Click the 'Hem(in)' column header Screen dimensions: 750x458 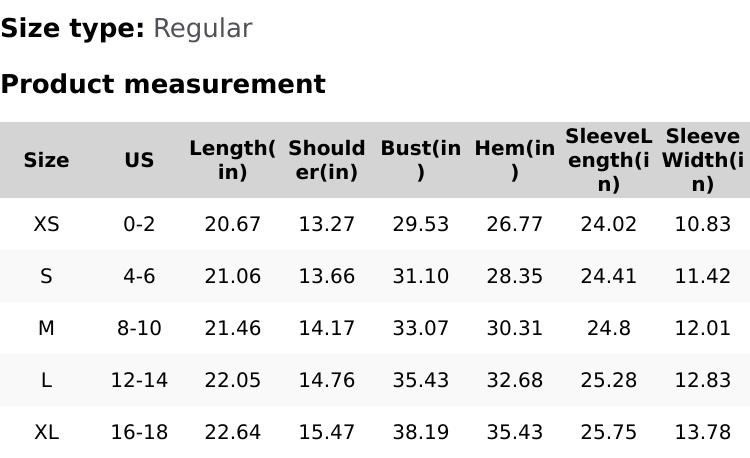click(514, 160)
